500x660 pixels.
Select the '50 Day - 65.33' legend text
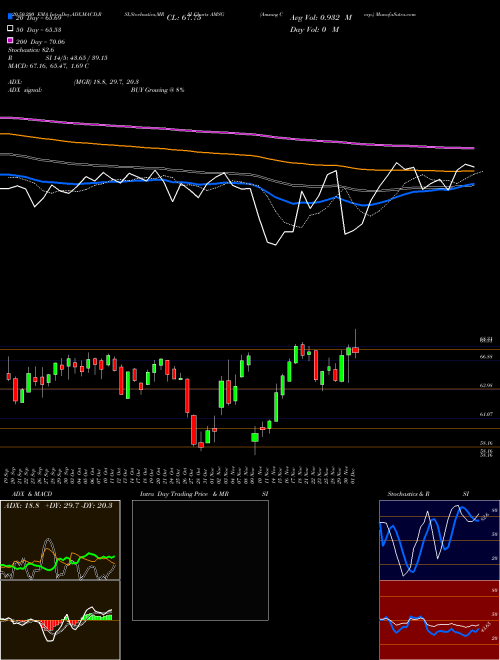pos(39,30)
